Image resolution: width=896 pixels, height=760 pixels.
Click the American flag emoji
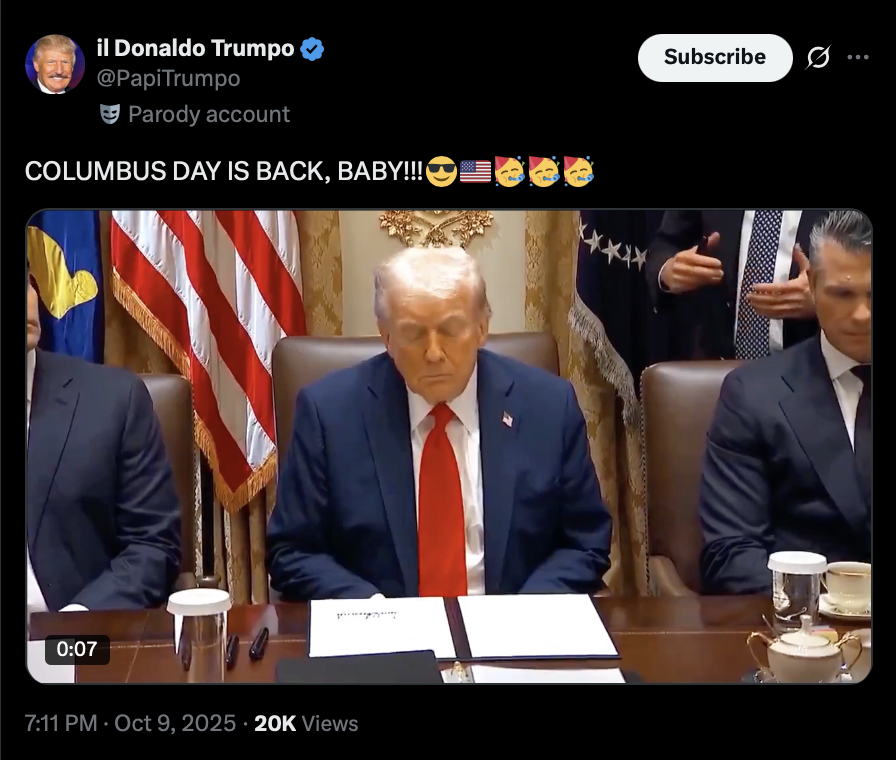[x=475, y=171]
